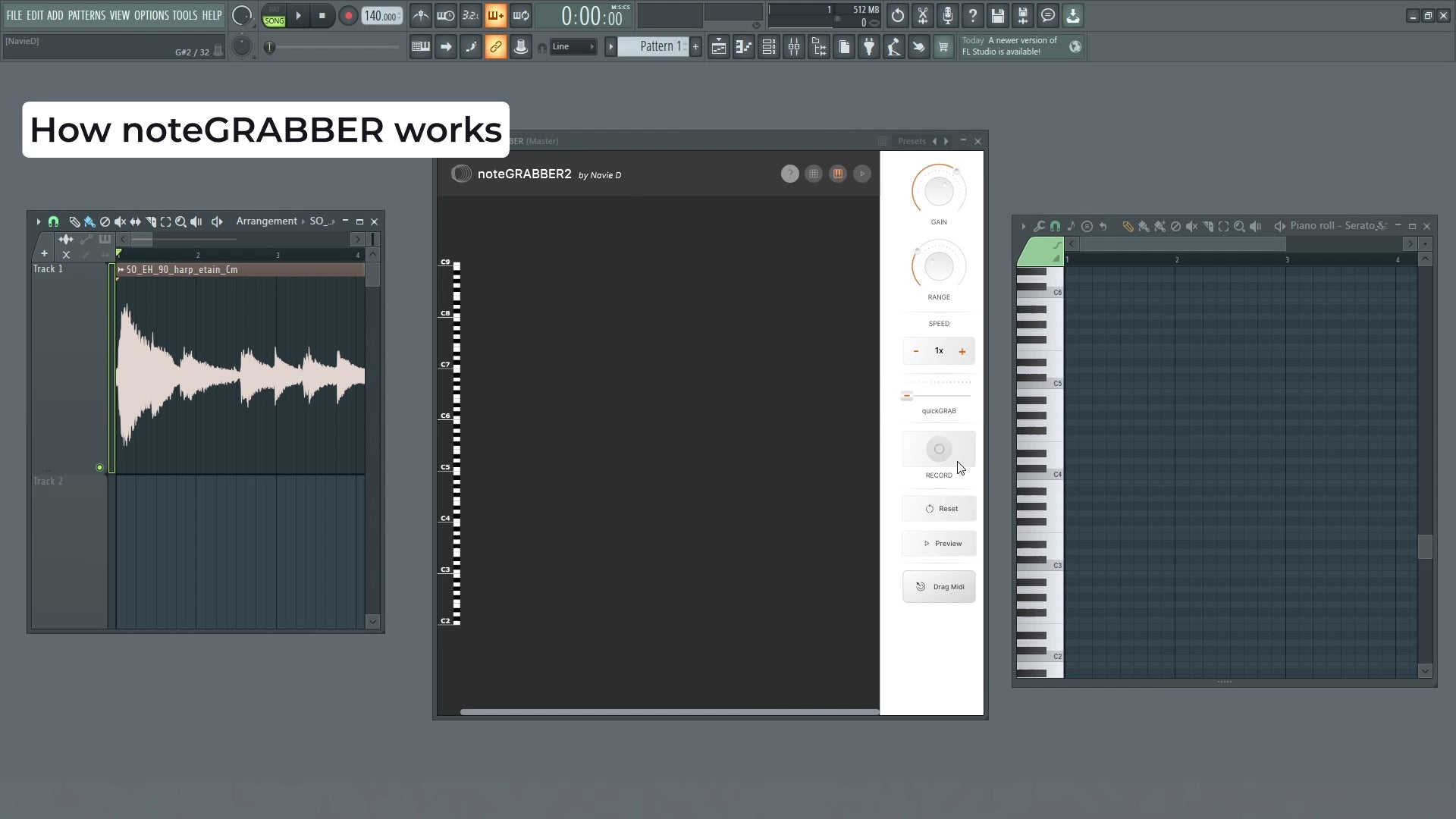The width and height of the screenshot is (1456, 819).
Task: Click the noteGRABBER orange piano icon
Action: tap(838, 174)
